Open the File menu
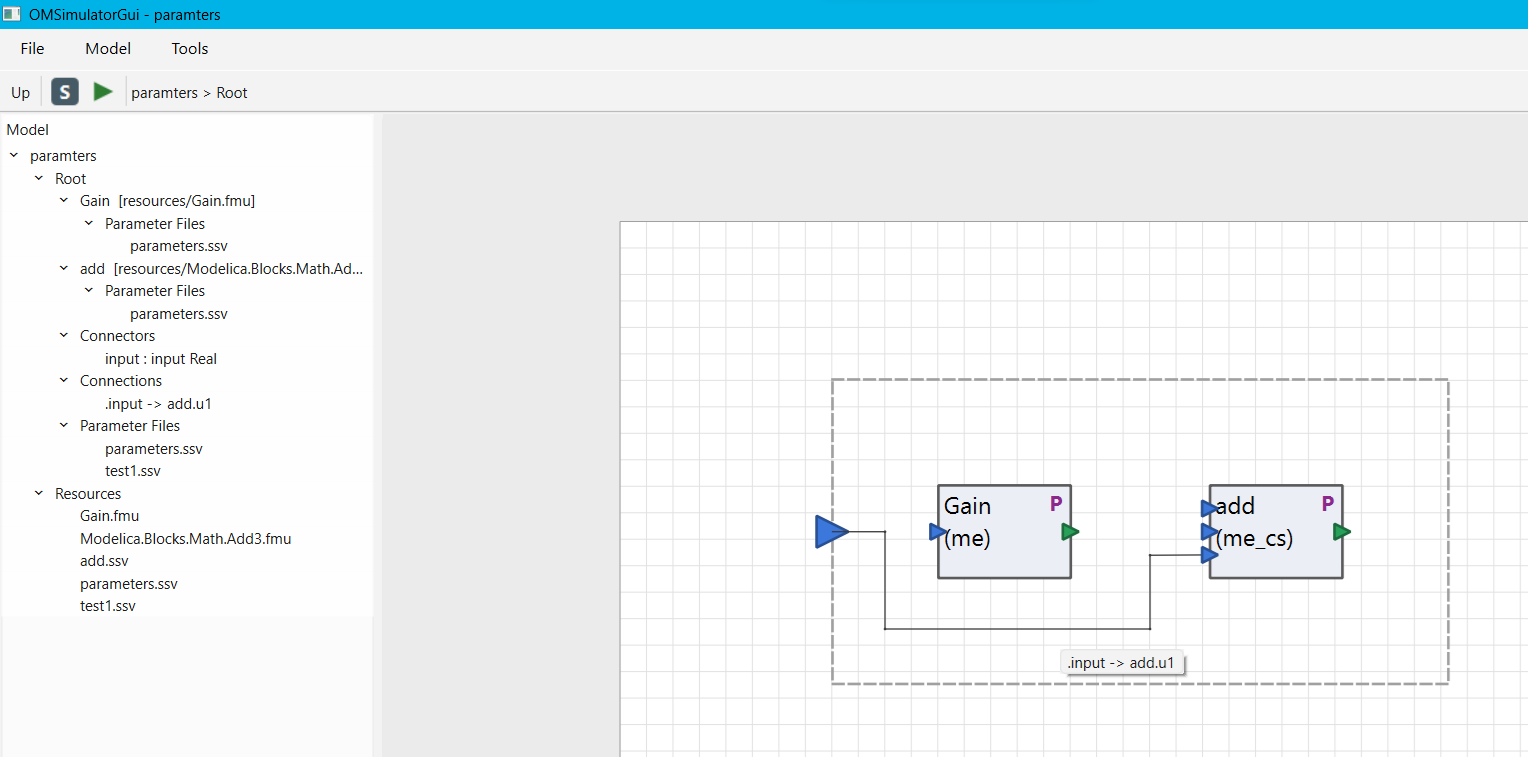The width and height of the screenshot is (1528, 757). coord(32,48)
